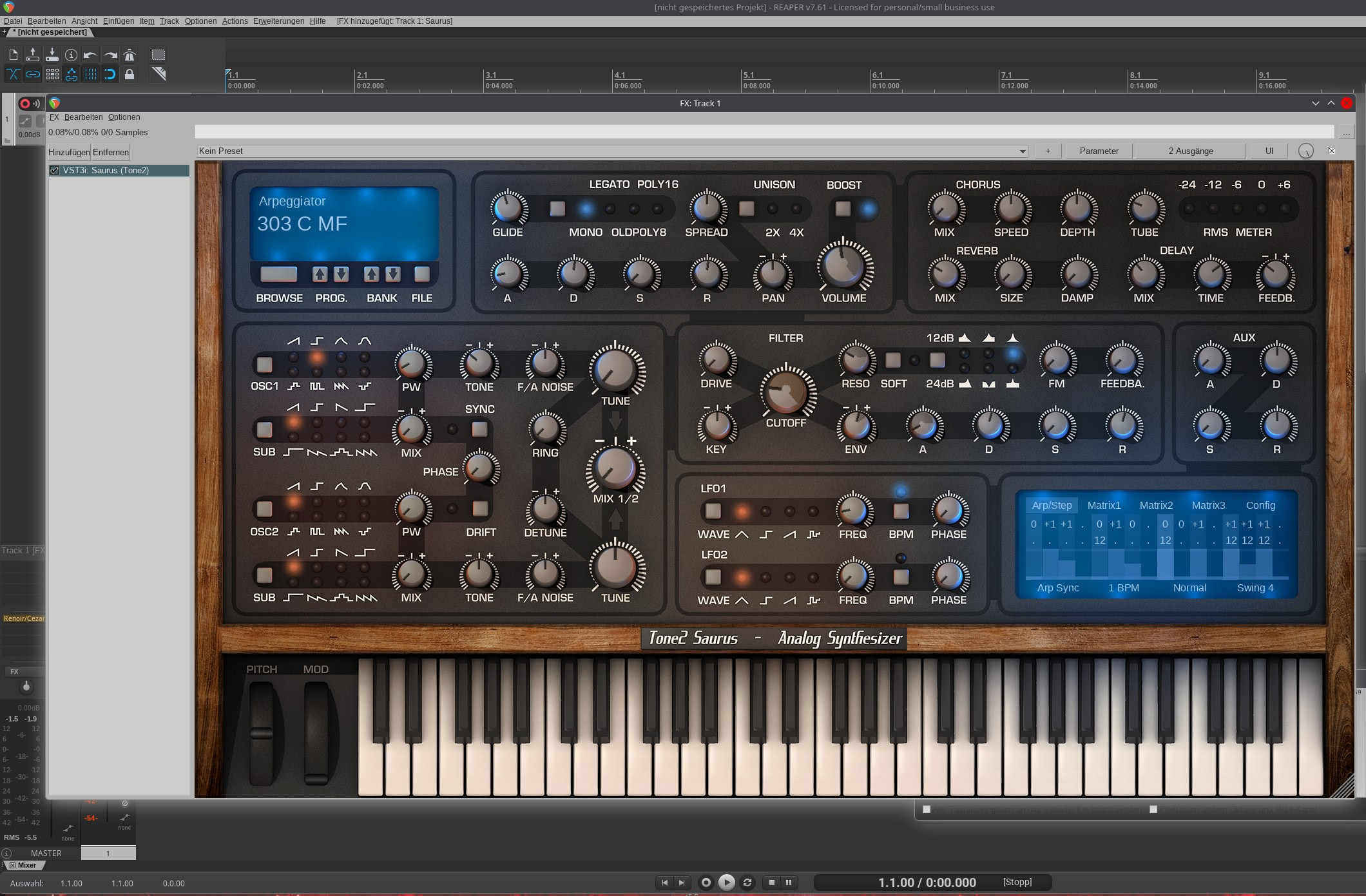Screen dimensions: 1366x896
Task: Toggle grid lines toolbar icon
Action: point(91,74)
